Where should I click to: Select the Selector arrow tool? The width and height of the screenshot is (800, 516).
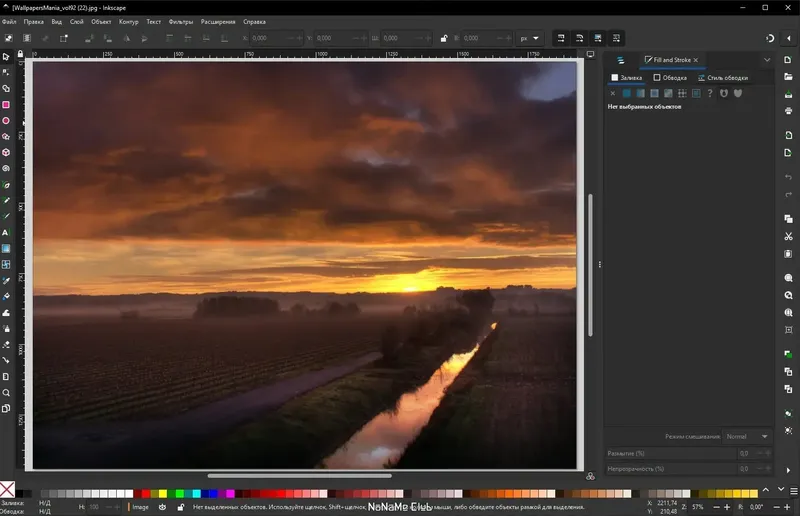[x=6, y=56]
